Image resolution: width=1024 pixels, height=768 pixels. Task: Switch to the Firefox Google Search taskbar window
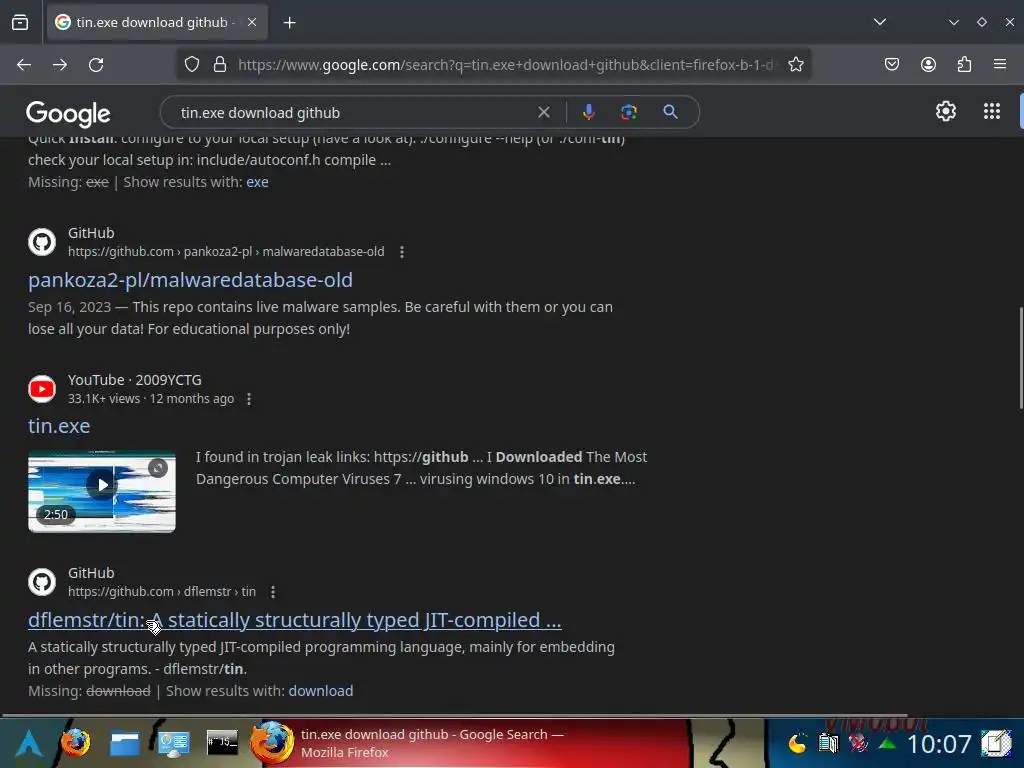tap(470, 743)
